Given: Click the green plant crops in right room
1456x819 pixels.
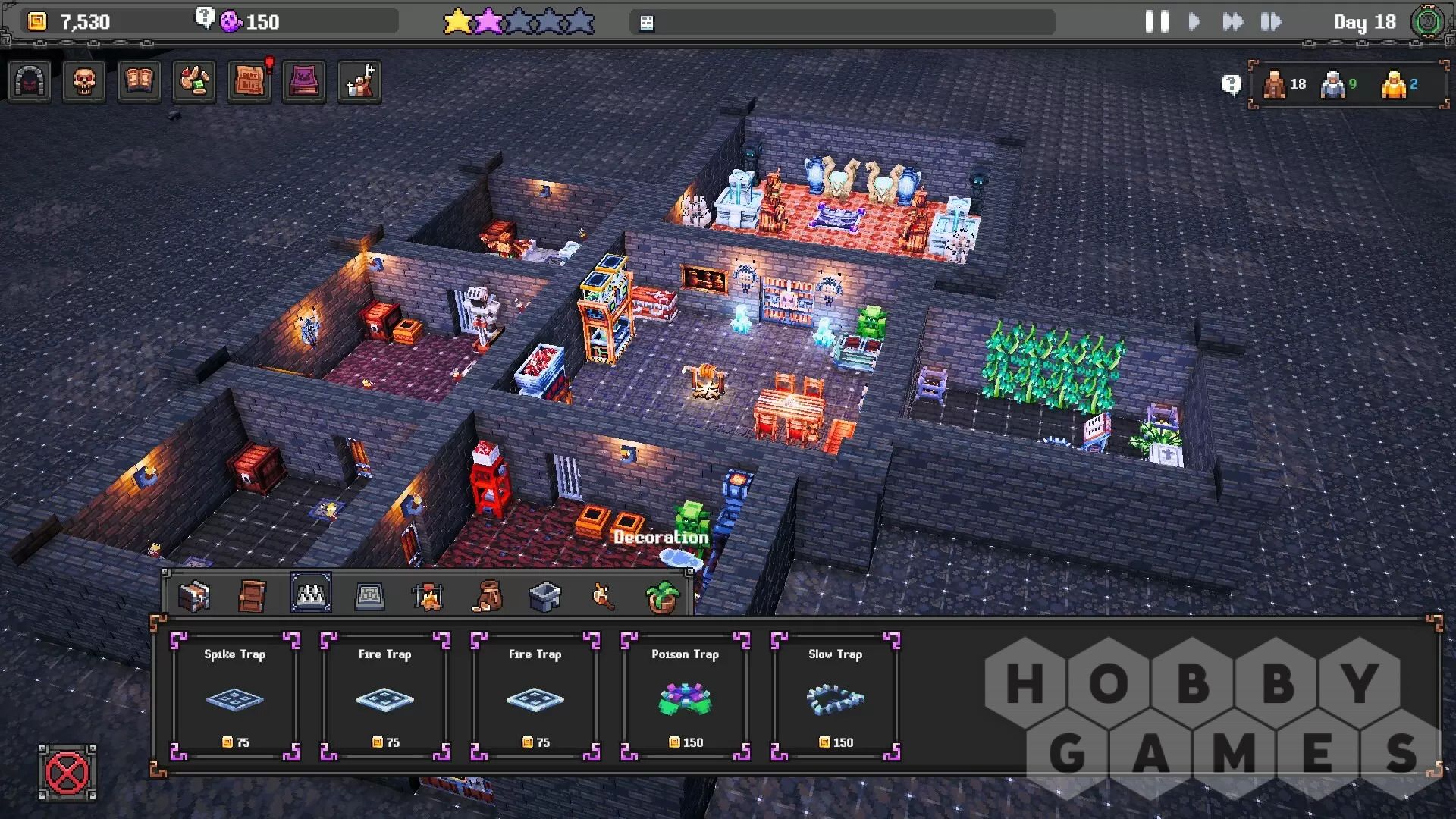Looking at the screenshot, I should click(1053, 366).
